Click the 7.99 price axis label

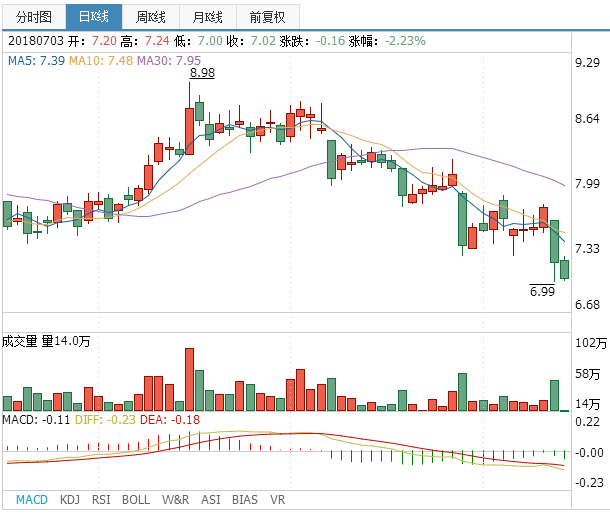click(x=587, y=183)
